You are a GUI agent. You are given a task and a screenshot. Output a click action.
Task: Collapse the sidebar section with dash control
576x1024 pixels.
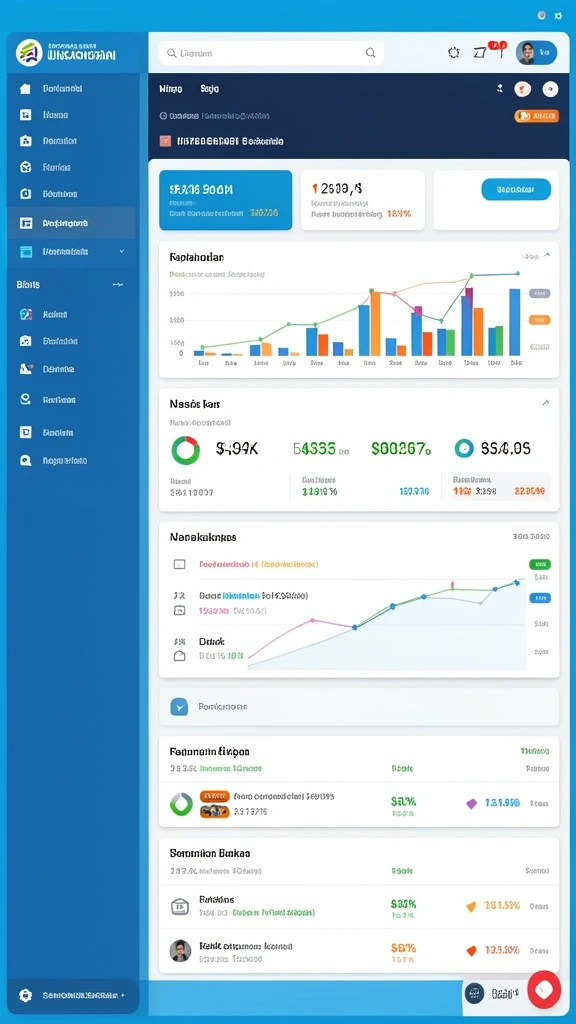[x=118, y=285]
